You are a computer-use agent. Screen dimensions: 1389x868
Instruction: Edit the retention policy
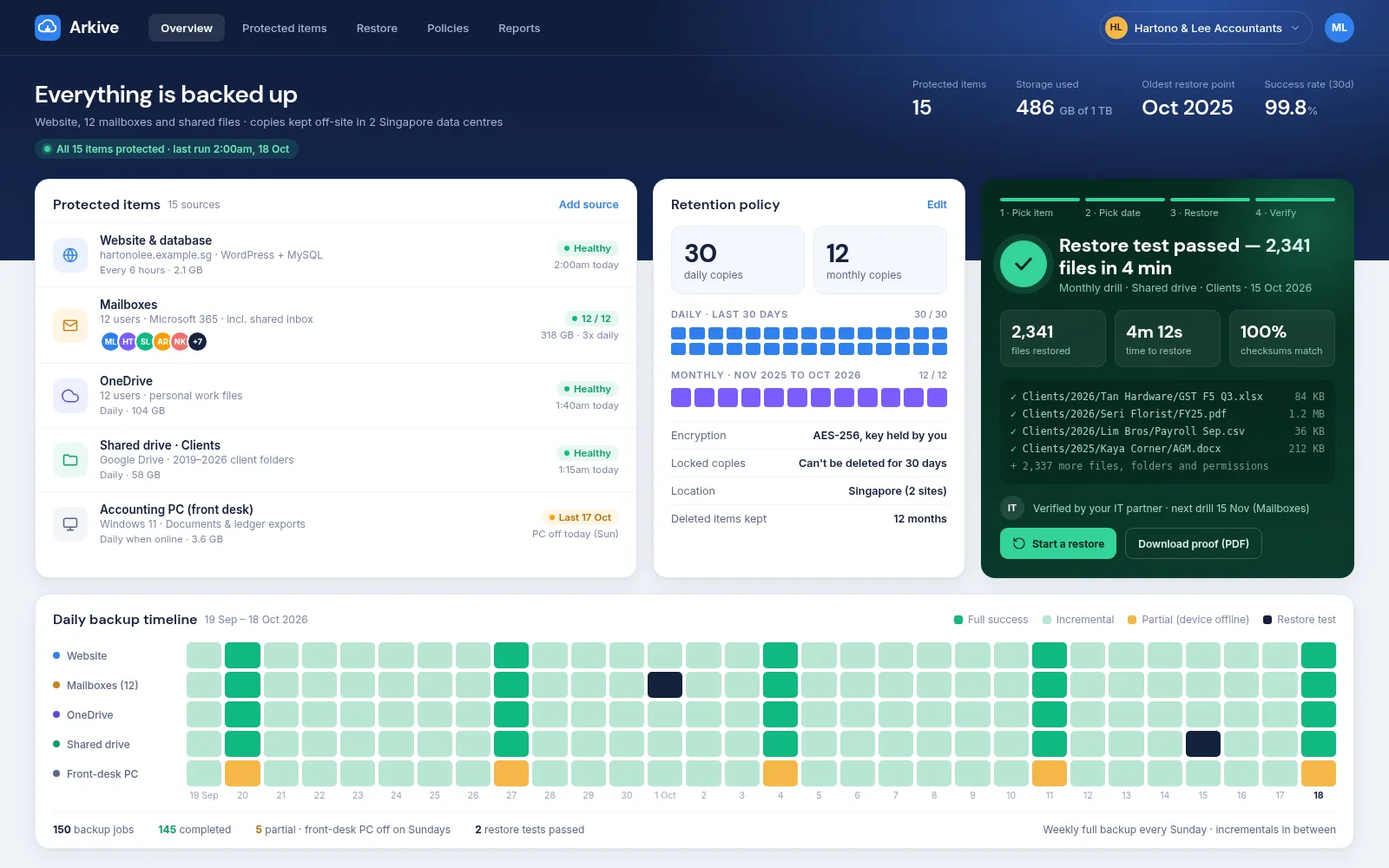pos(937,205)
